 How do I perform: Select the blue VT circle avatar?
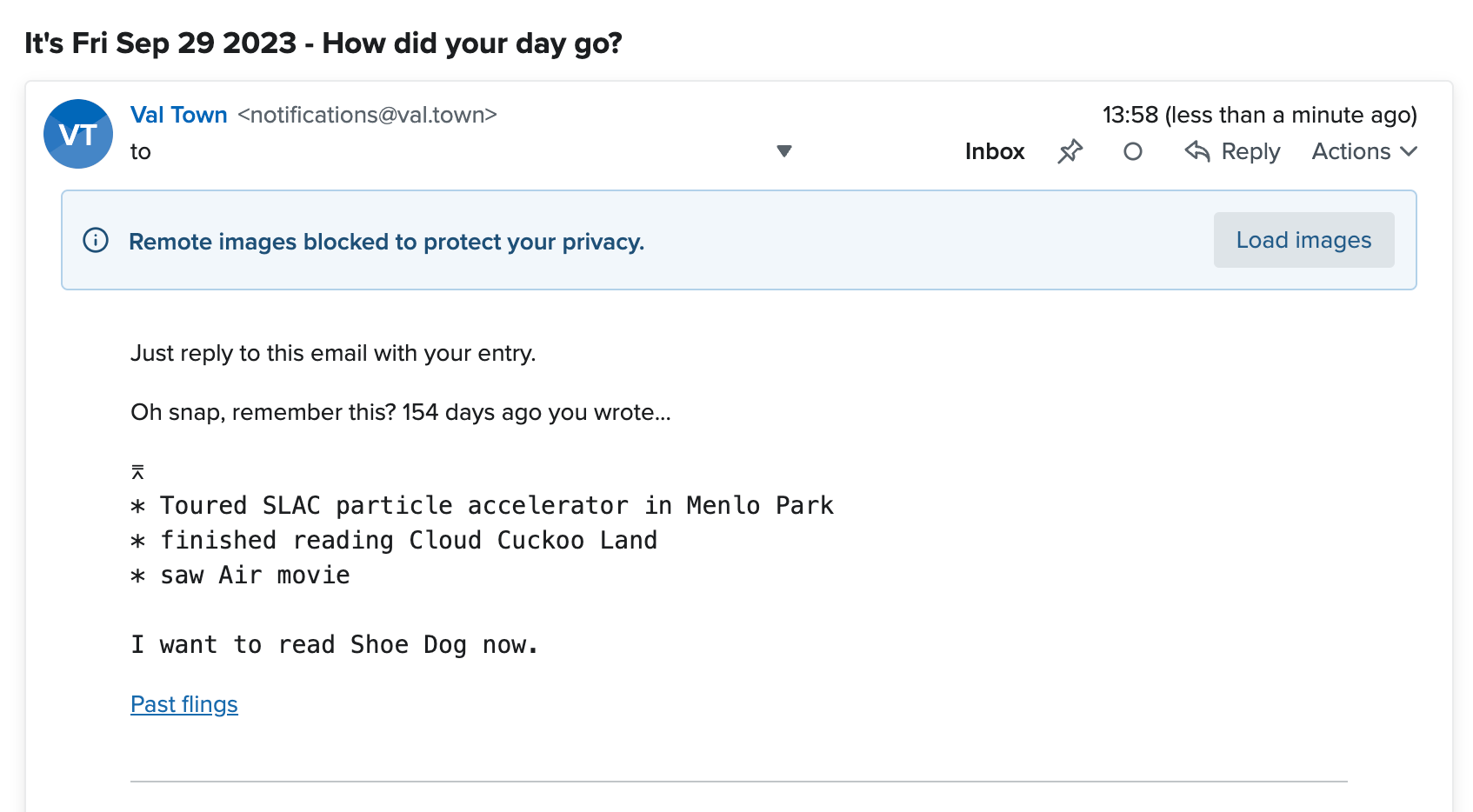(77, 133)
